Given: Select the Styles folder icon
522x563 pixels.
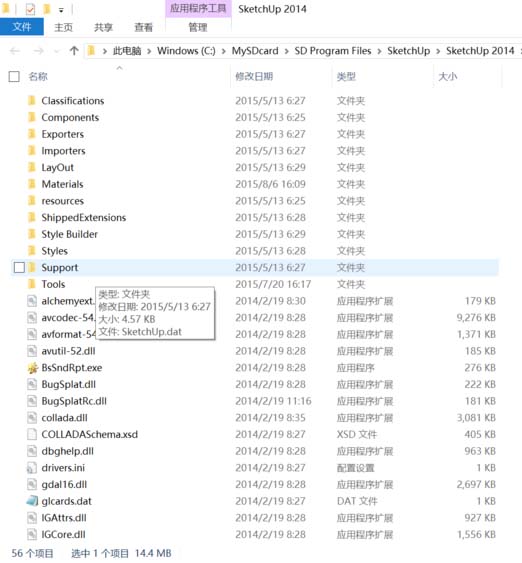Looking at the screenshot, I should coord(32,251).
